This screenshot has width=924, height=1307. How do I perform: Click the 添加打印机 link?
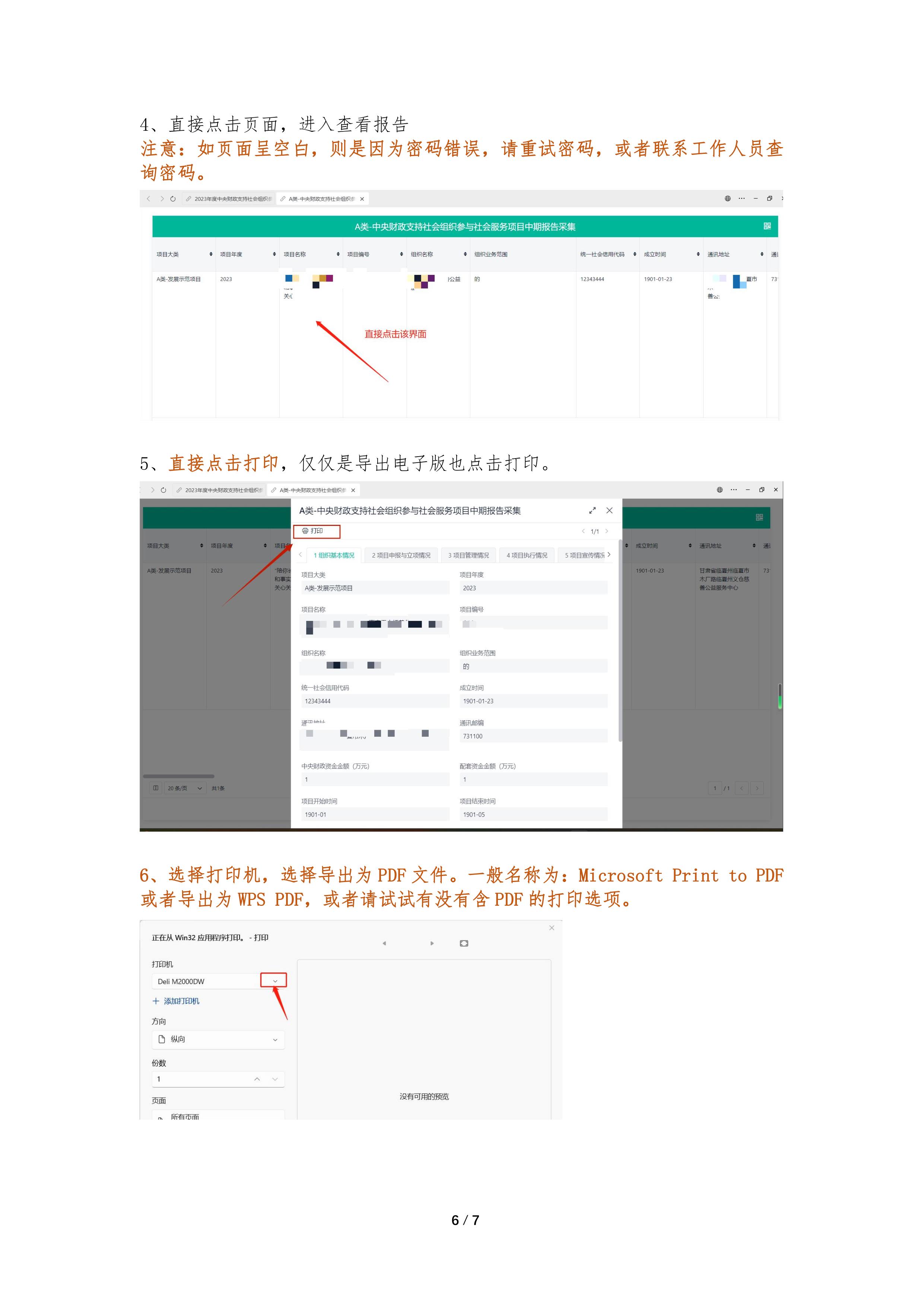tap(176, 1001)
